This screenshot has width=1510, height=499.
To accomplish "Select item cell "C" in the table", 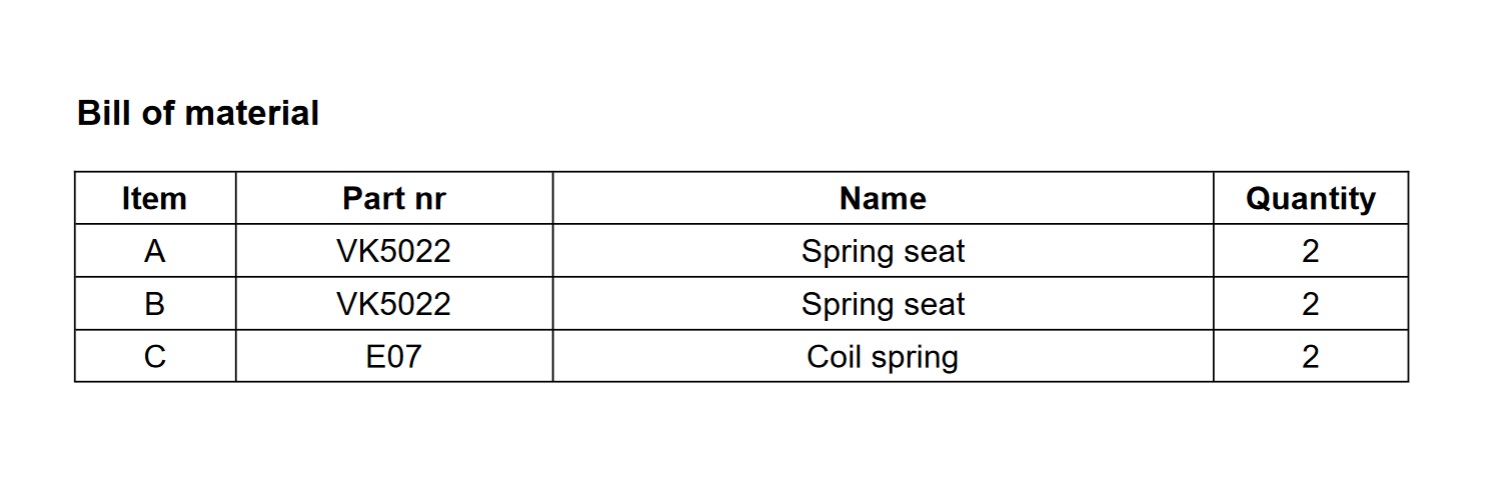I will (x=154, y=357).
